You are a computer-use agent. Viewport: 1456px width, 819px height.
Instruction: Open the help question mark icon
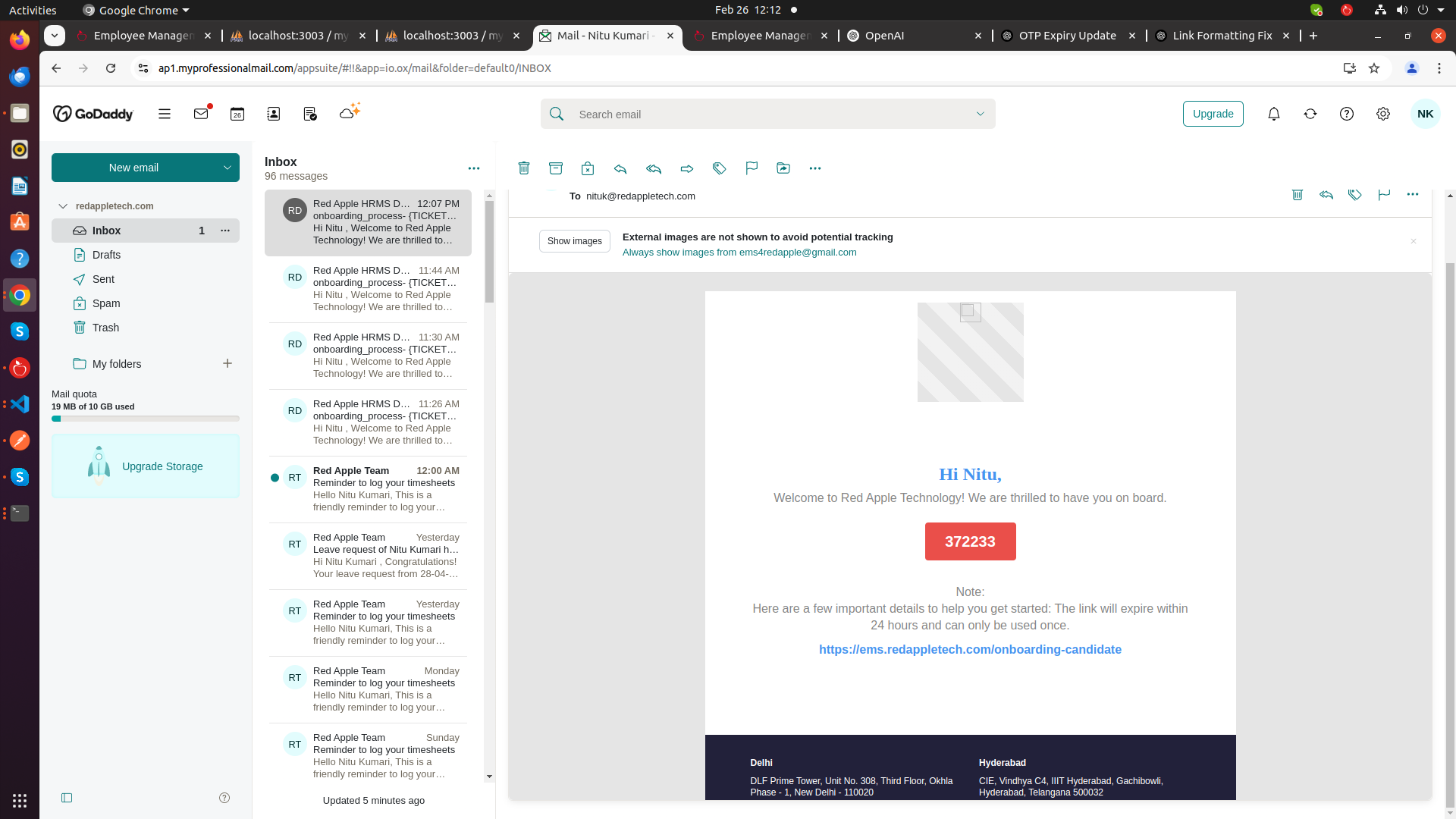coord(1347,114)
